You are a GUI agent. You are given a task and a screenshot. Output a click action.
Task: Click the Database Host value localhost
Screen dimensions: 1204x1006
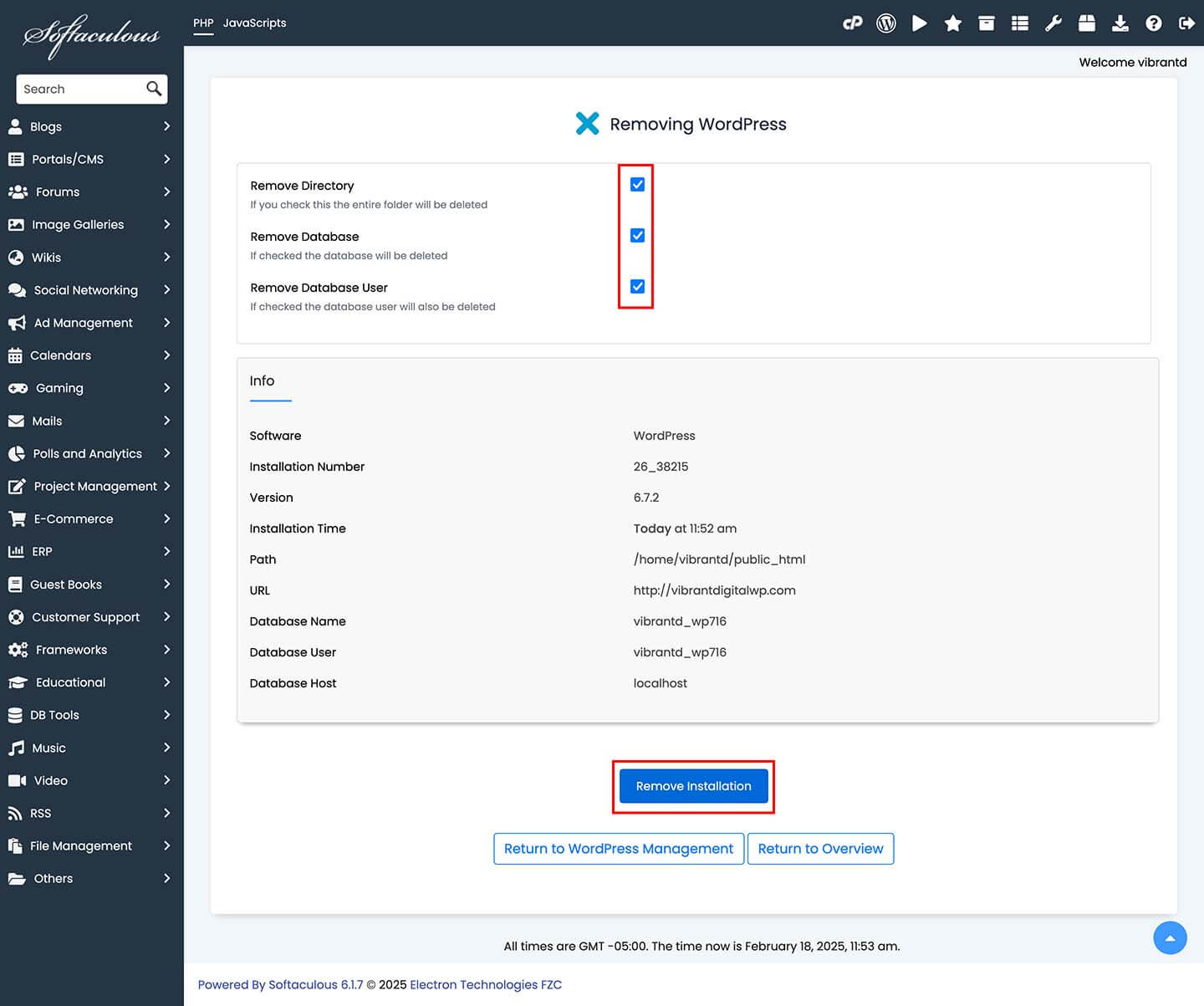(x=661, y=683)
